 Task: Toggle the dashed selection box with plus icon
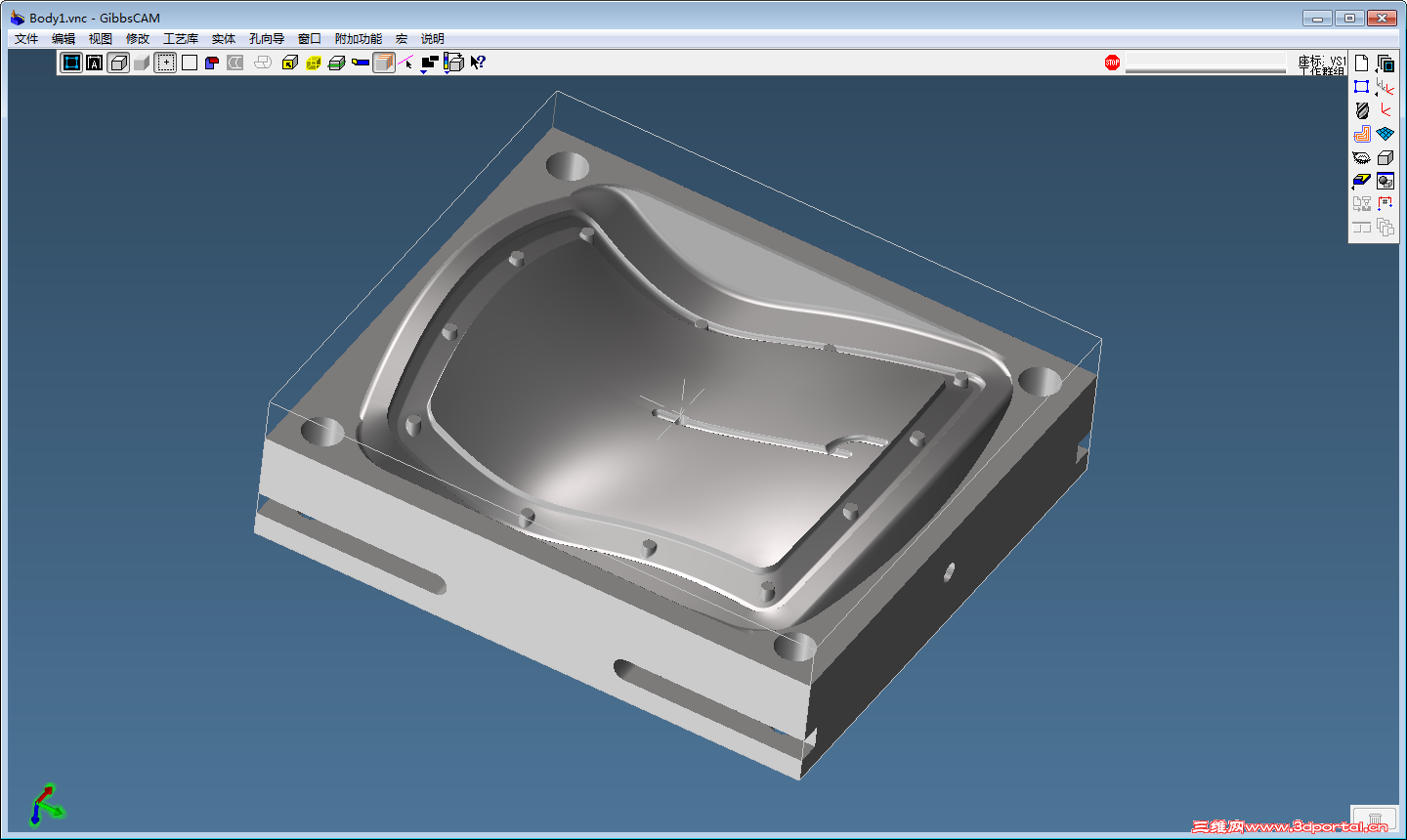click(x=166, y=63)
